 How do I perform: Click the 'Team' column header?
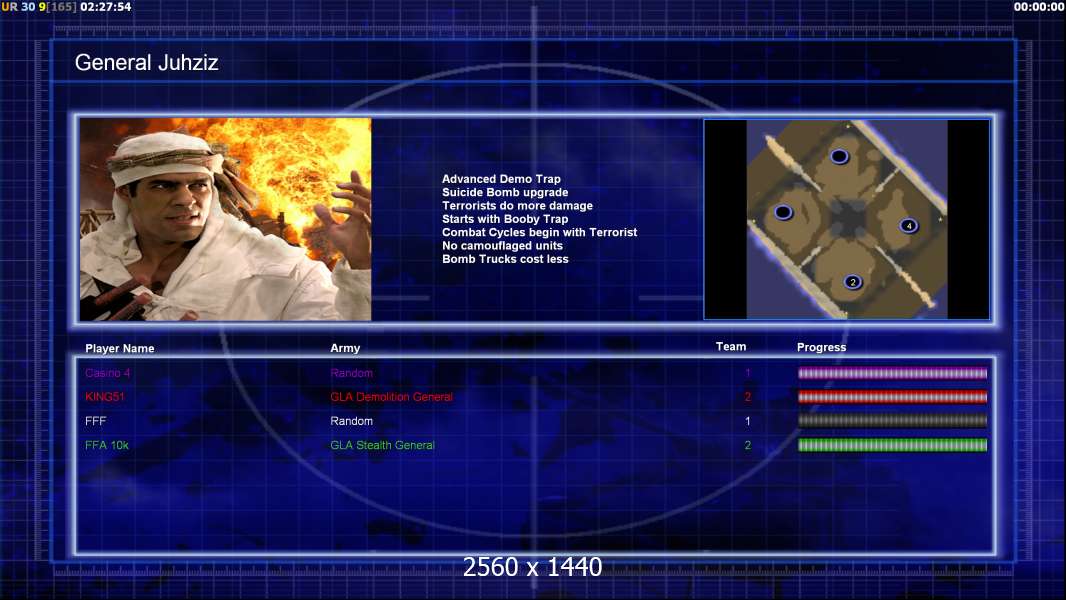pos(731,347)
